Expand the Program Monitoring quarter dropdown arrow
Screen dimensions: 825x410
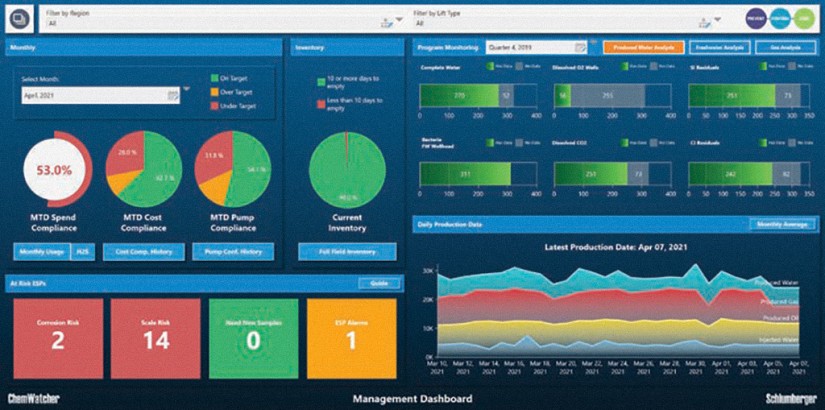[593, 43]
